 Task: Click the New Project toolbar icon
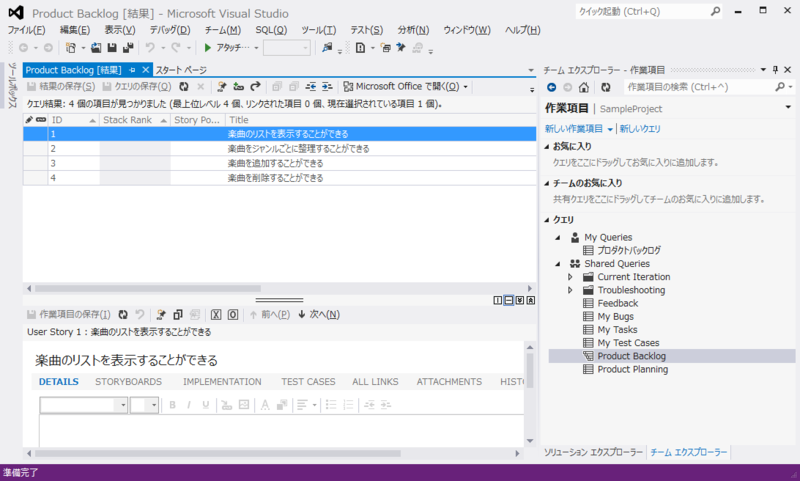tap(70, 47)
